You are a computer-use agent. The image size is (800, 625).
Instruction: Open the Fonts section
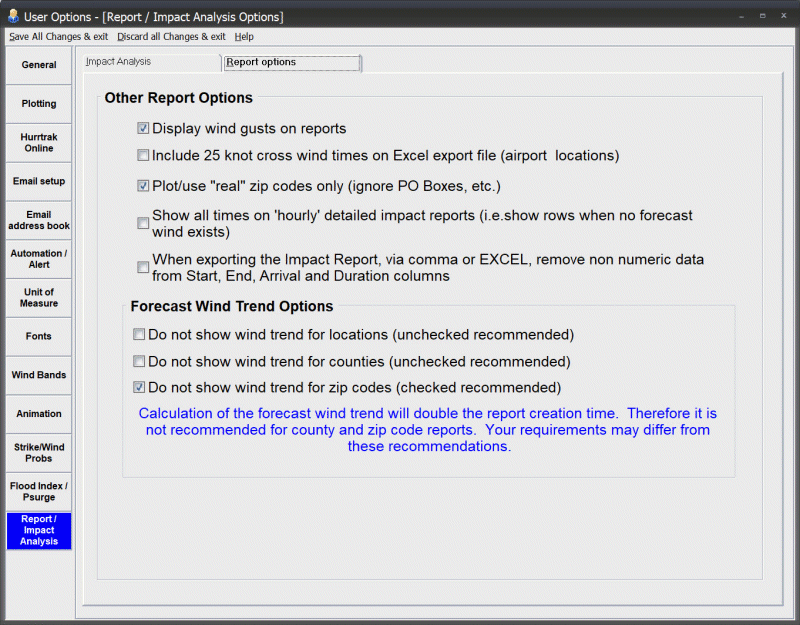tap(39, 337)
